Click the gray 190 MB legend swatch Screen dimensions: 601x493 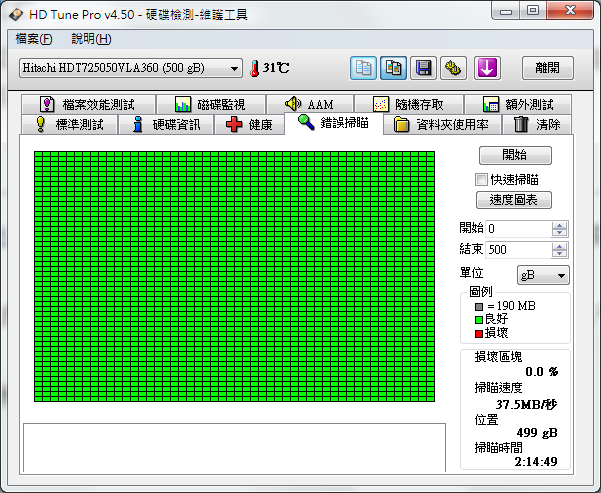click(479, 307)
